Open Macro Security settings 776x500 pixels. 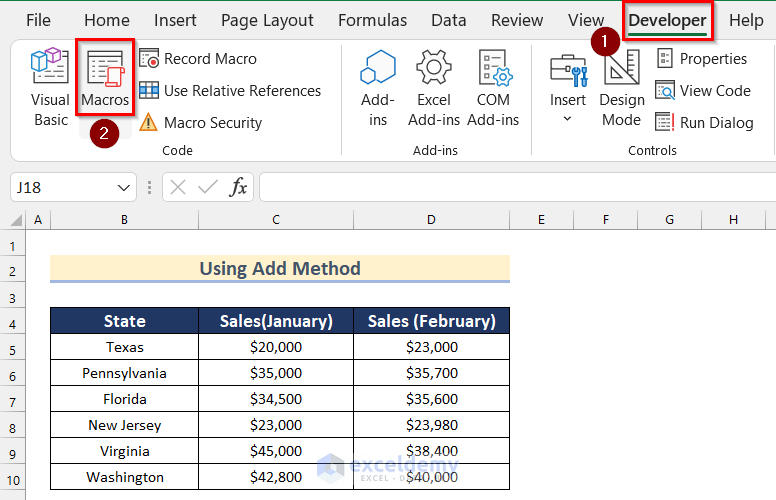click(x=200, y=123)
